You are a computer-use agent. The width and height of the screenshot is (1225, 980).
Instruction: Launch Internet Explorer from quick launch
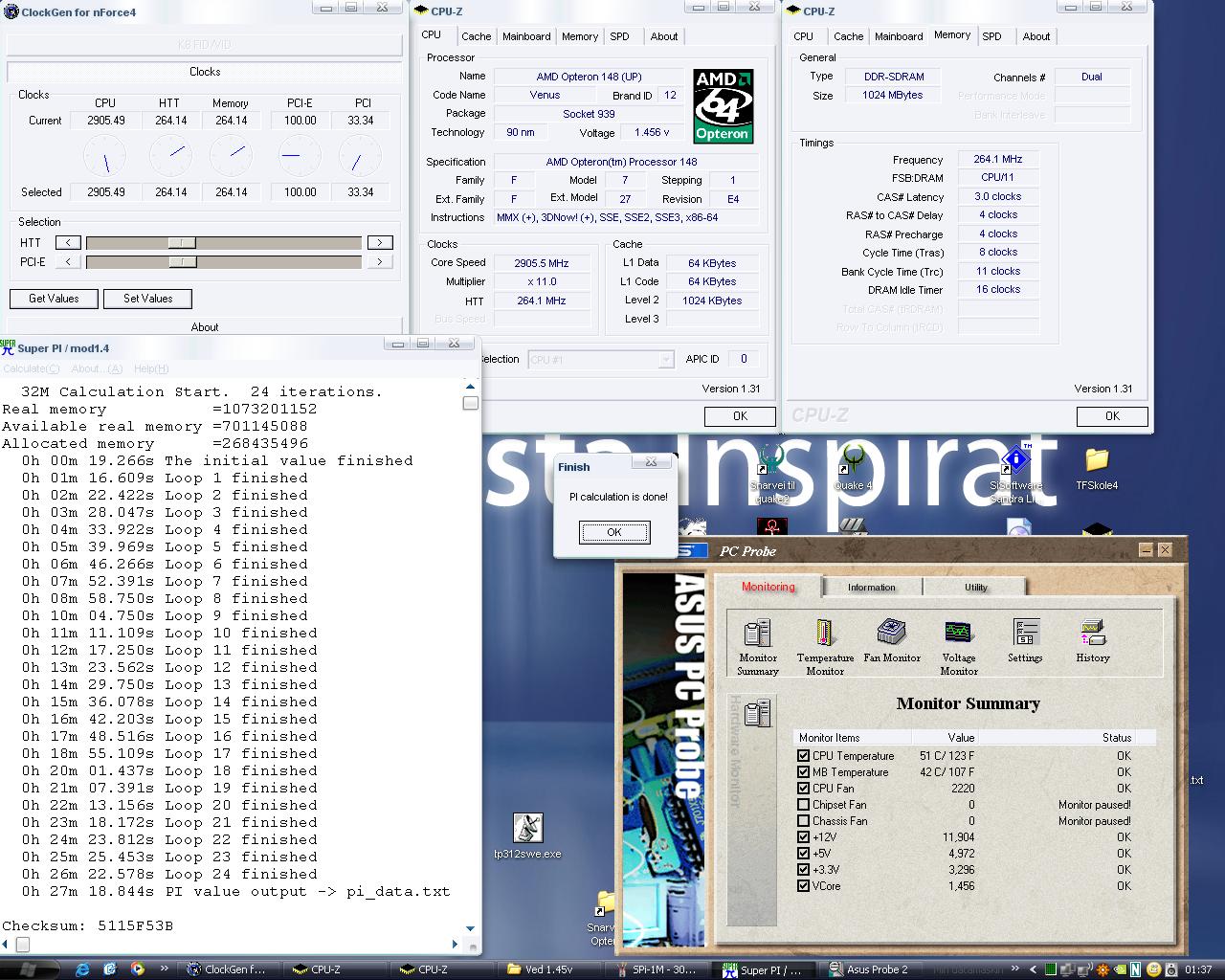pyautogui.click(x=82, y=969)
